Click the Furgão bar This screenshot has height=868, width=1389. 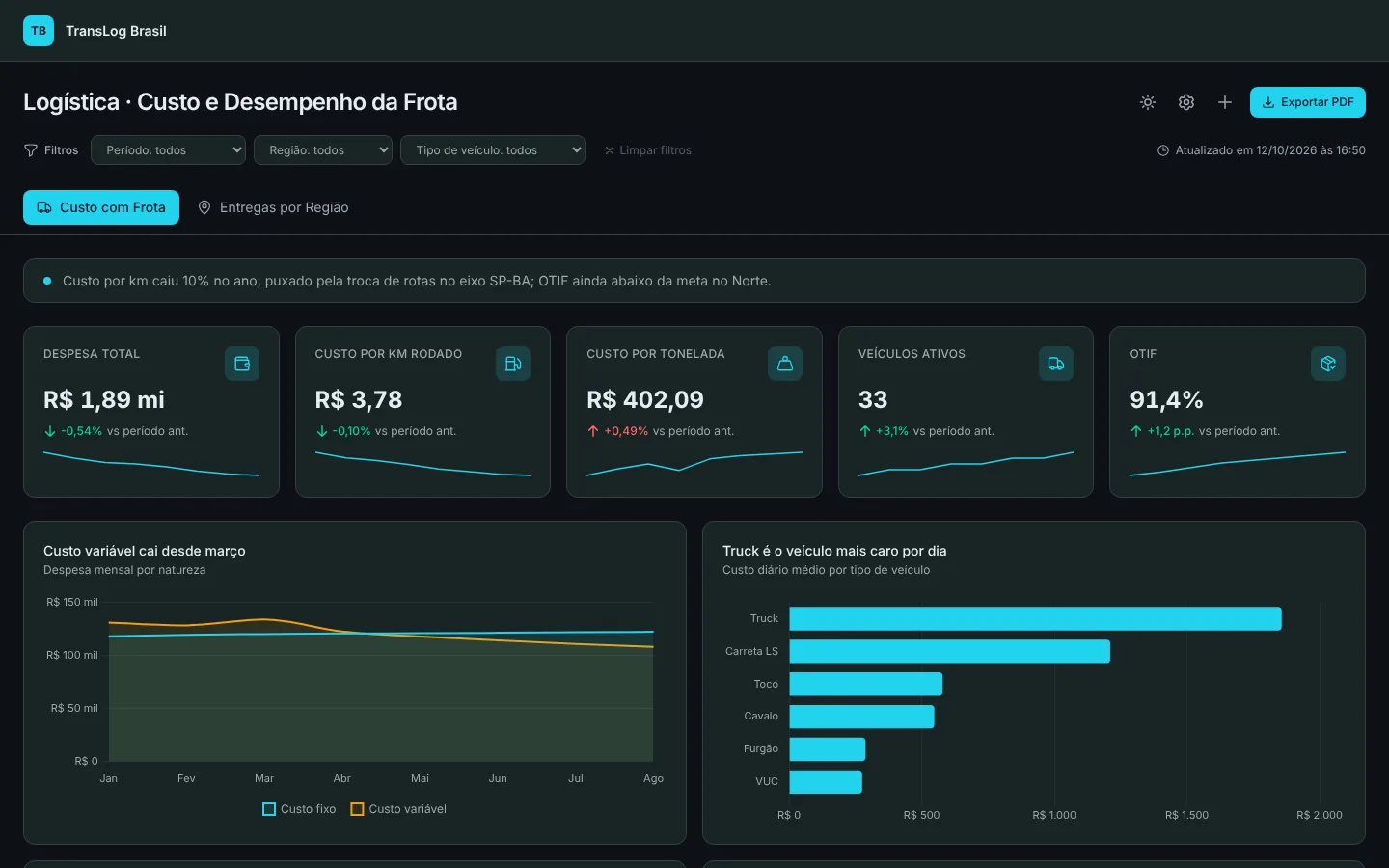tap(827, 749)
